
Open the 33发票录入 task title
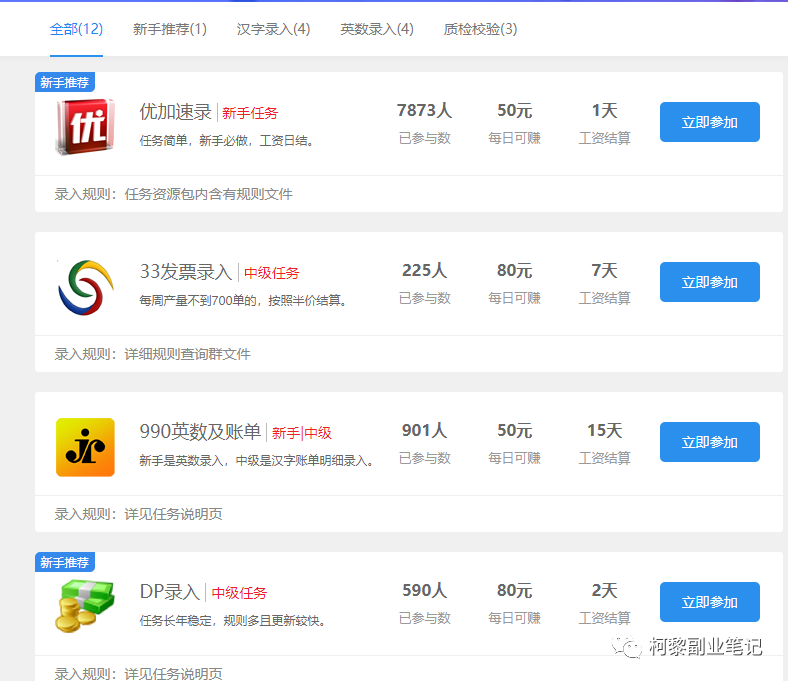185,272
